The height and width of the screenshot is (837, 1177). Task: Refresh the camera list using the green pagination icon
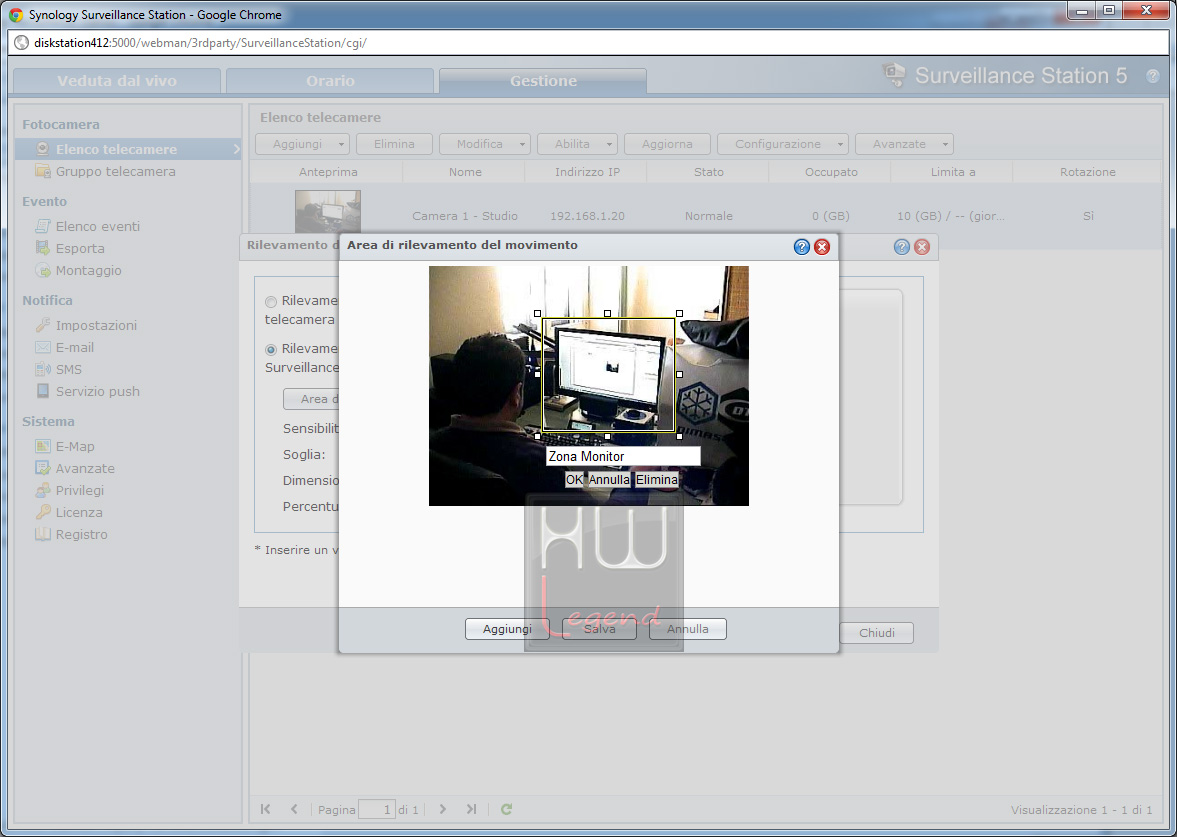507,808
